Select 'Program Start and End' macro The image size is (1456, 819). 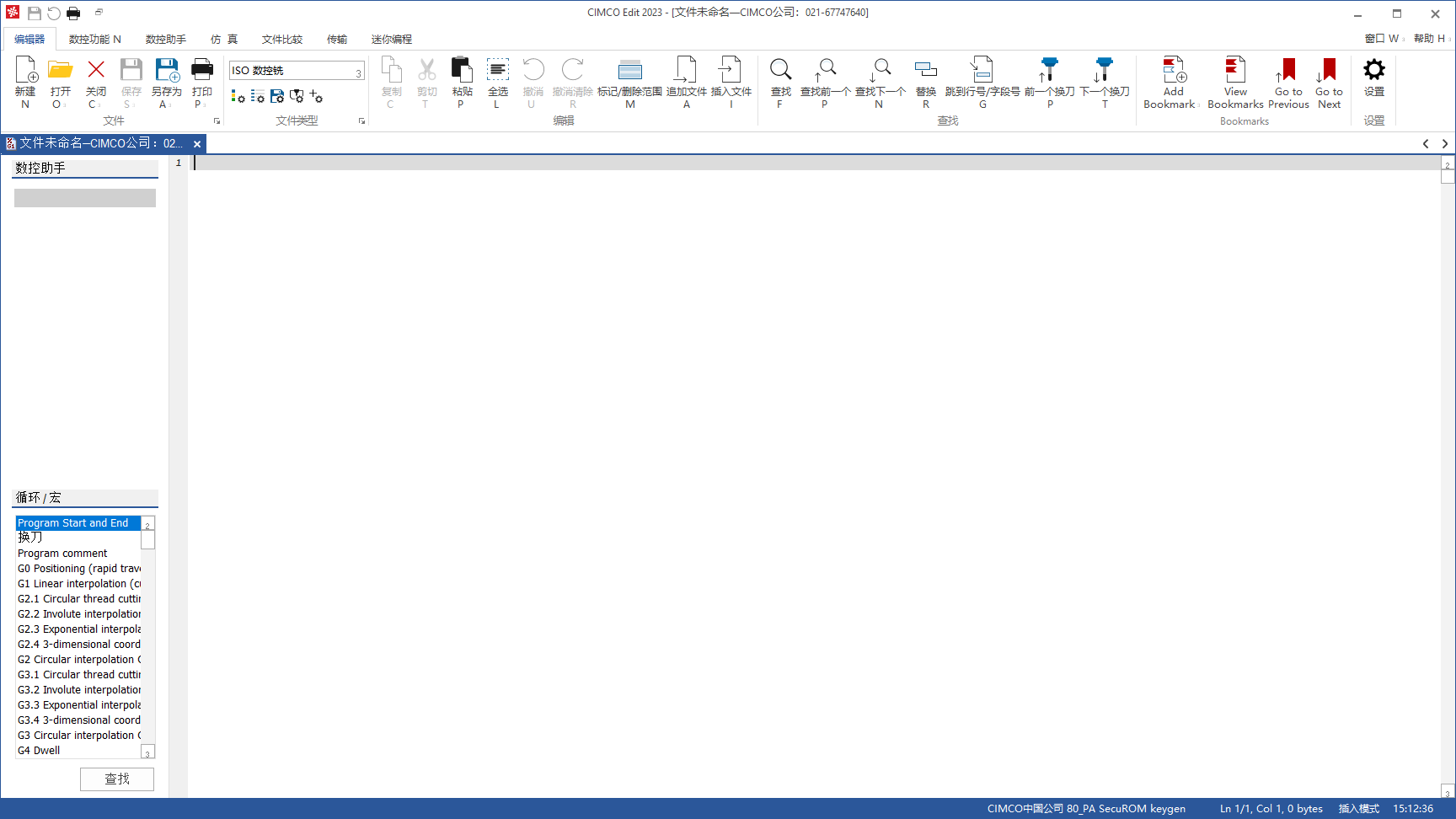pos(78,523)
